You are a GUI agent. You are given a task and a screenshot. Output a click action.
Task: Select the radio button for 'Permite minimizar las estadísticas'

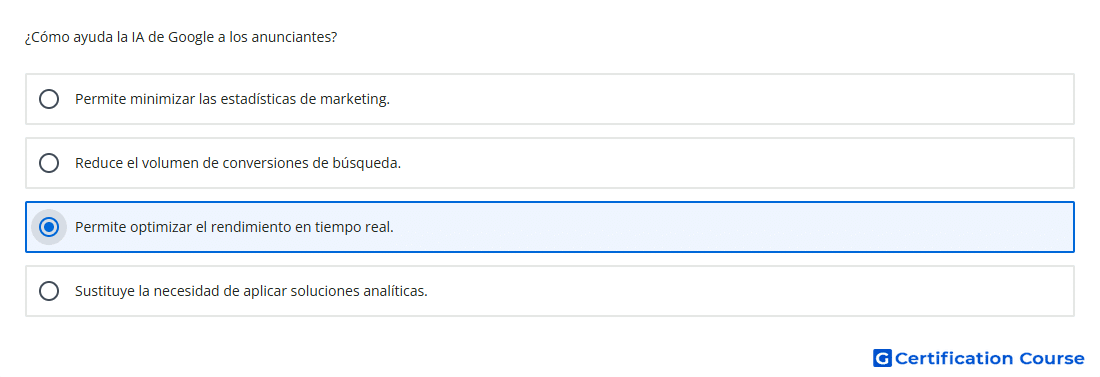(x=49, y=99)
